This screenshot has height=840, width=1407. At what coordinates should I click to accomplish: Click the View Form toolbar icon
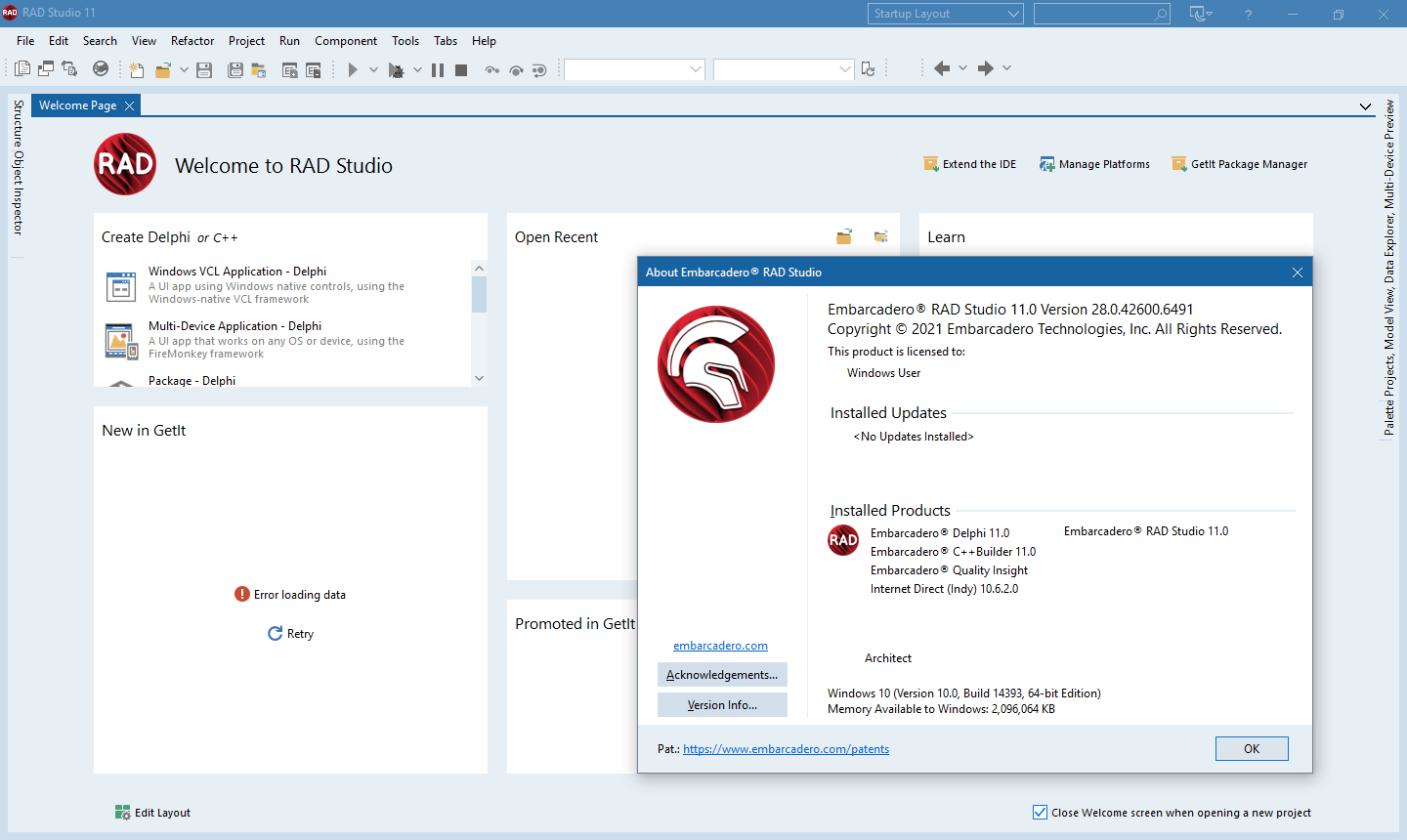pyautogui.click(x=46, y=68)
